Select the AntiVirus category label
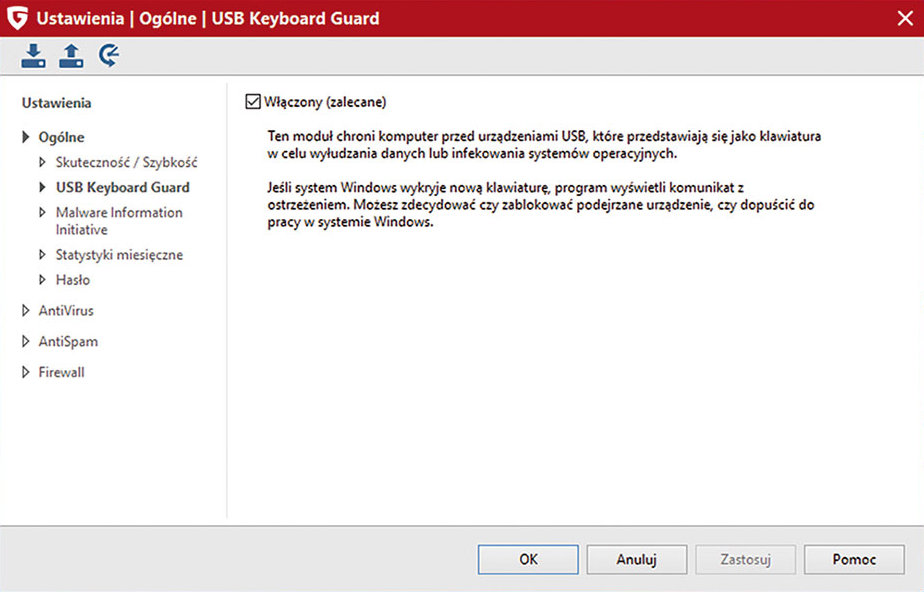924x592 pixels. (66, 311)
